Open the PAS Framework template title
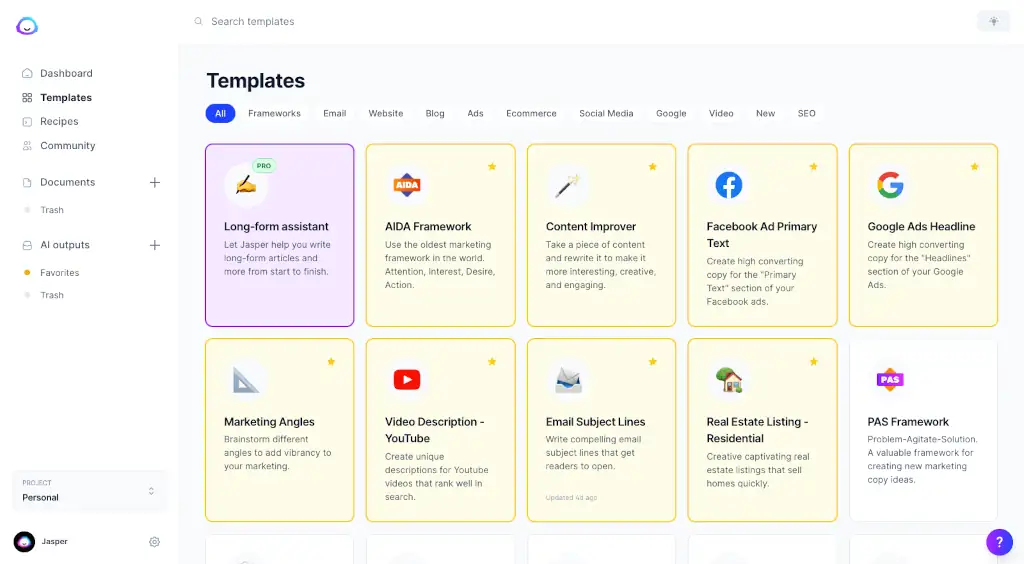Image resolution: width=1024 pixels, height=564 pixels. pyautogui.click(x=908, y=422)
